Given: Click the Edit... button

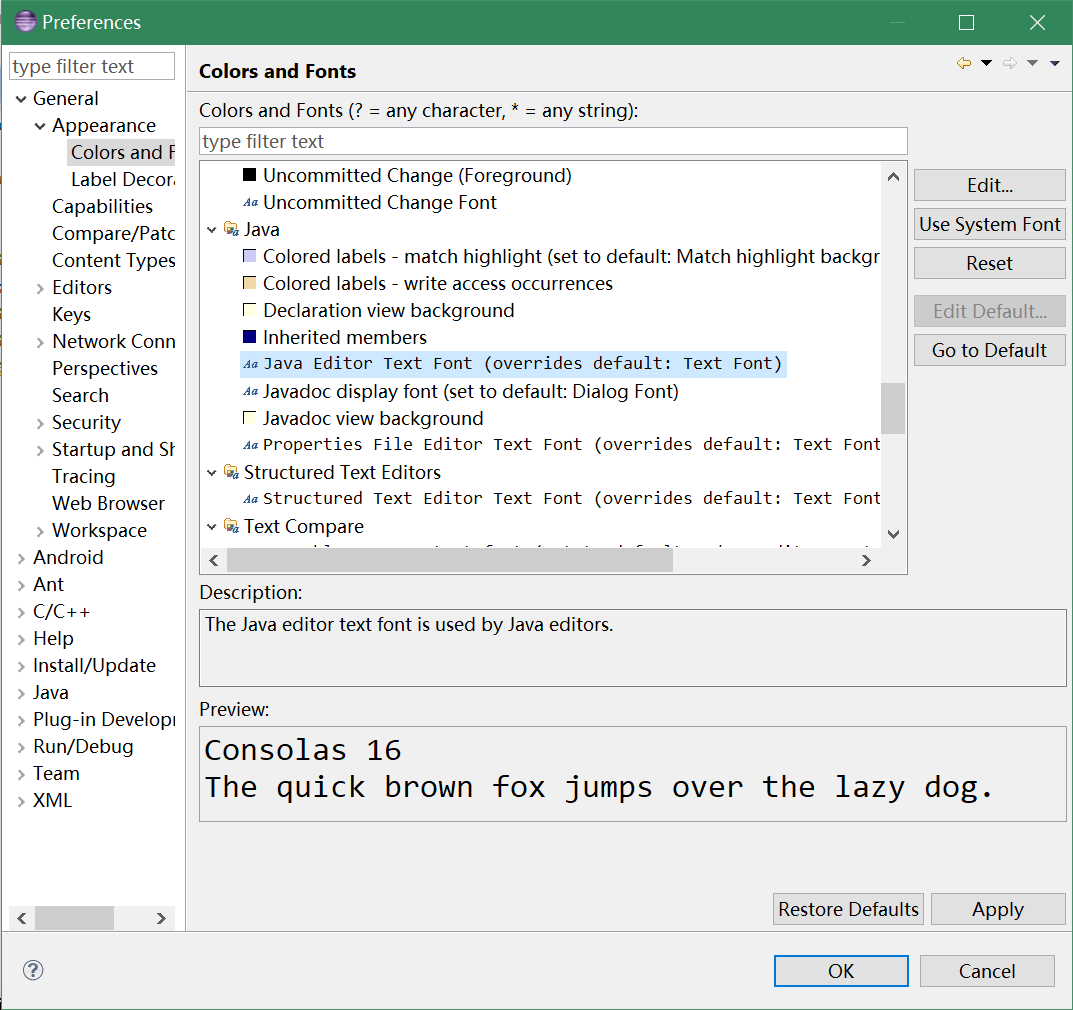Looking at the screenshot, I should coord(989,185).
